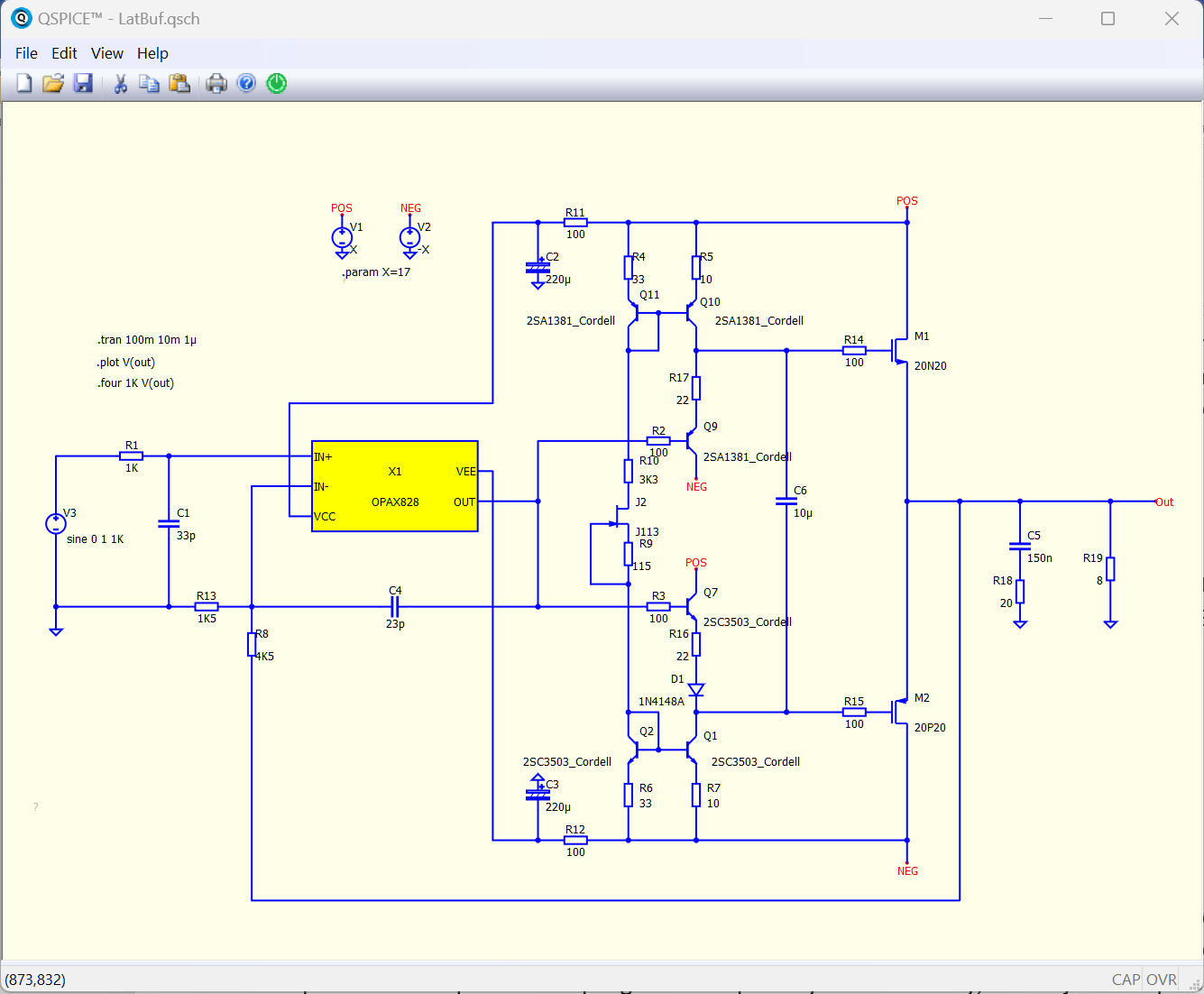Click the POS net label above M1

tap(907, 201)
